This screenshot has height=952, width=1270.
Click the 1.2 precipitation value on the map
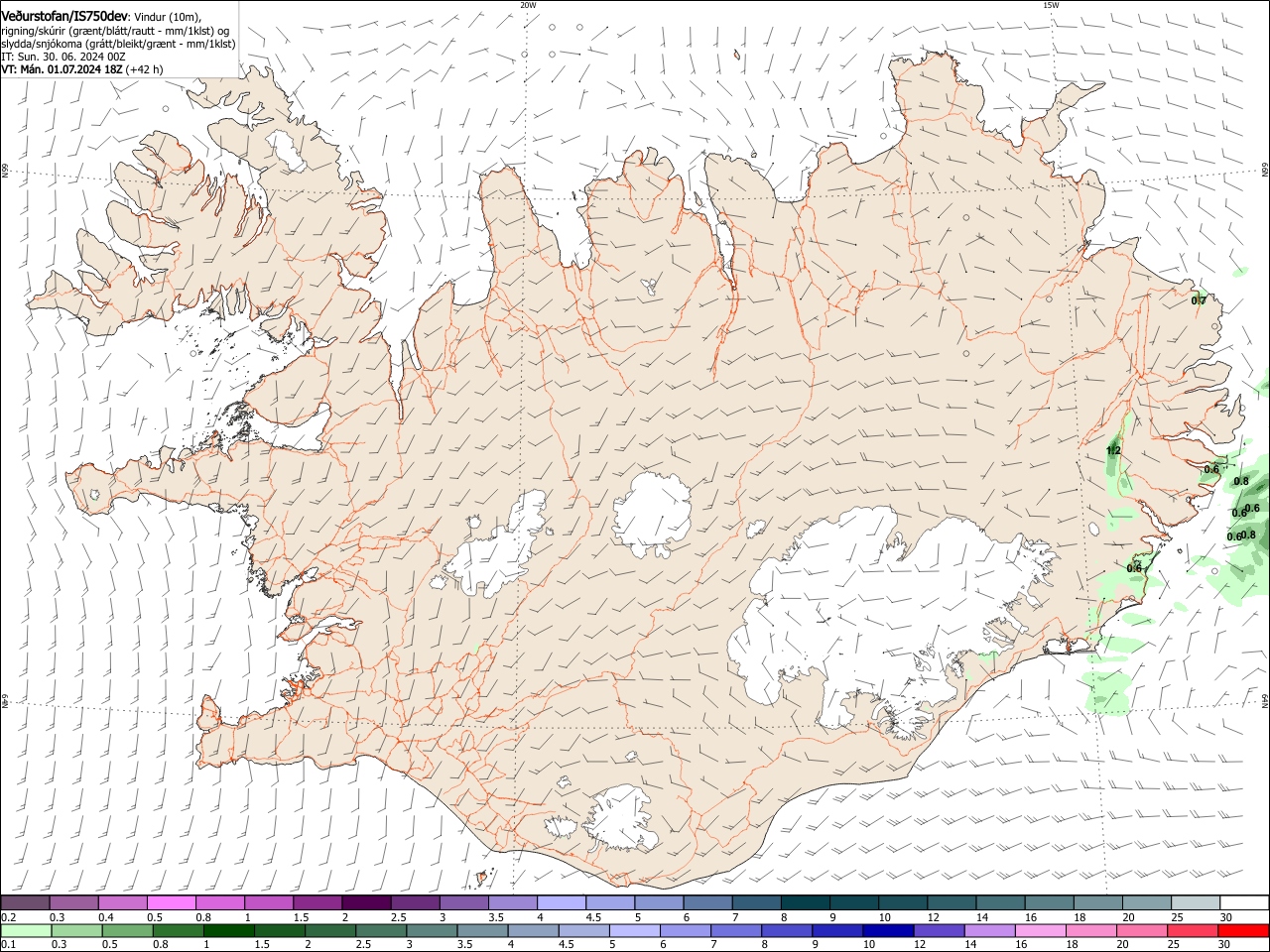point(1113,450)
